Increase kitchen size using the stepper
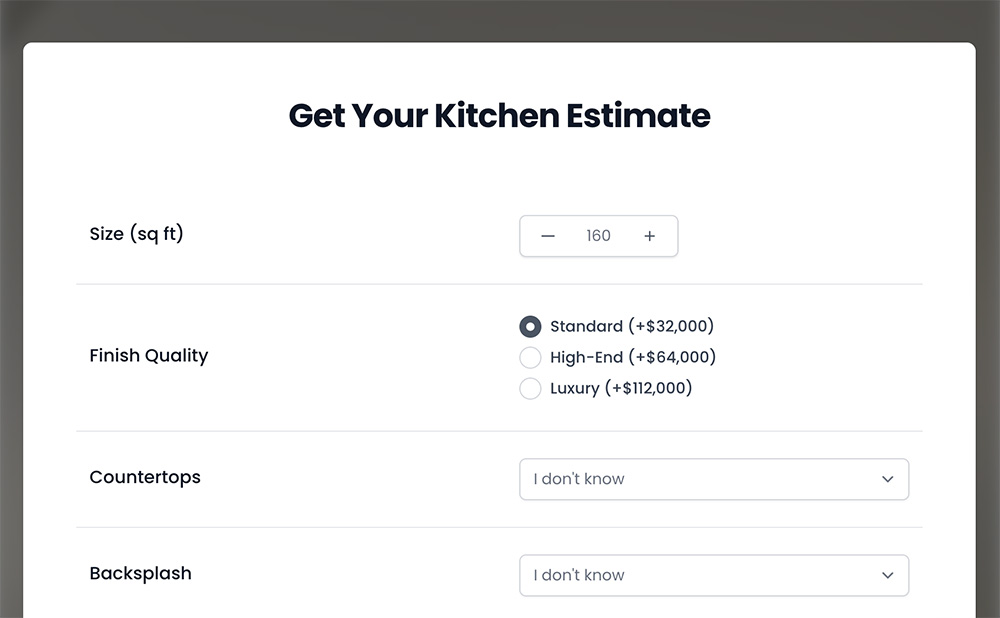The width and height of the screenshot is (1000, 618). point(649,236)
